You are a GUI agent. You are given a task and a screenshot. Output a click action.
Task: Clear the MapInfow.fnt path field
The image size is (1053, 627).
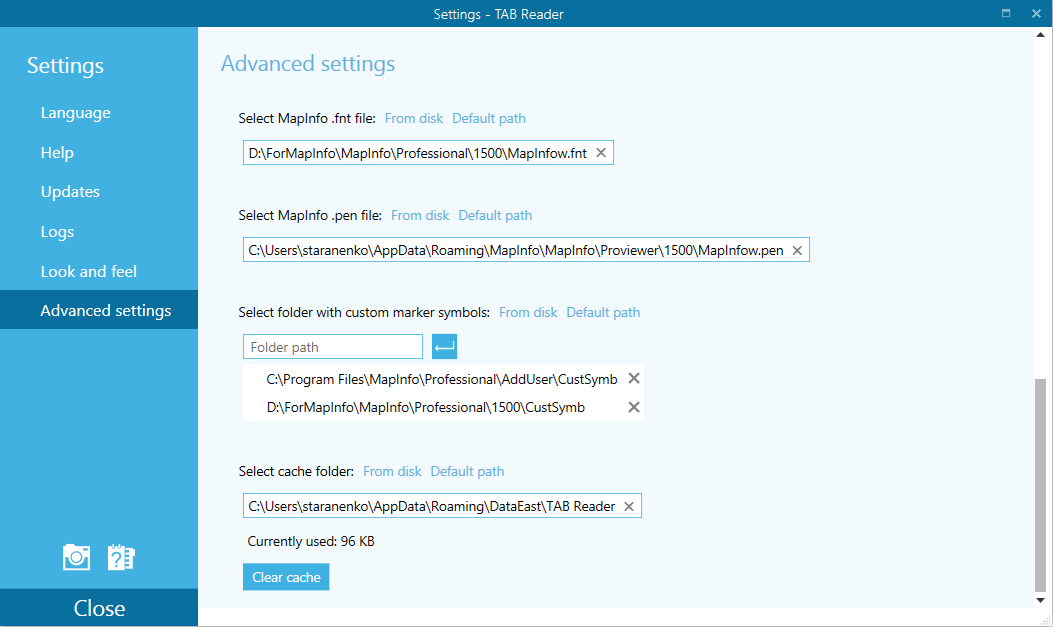tap(601, 153)
